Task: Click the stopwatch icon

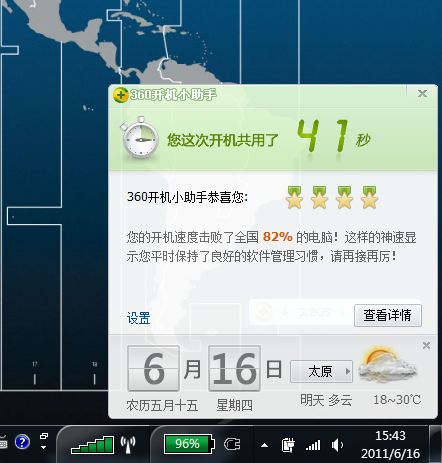Action: coord(140,138)
